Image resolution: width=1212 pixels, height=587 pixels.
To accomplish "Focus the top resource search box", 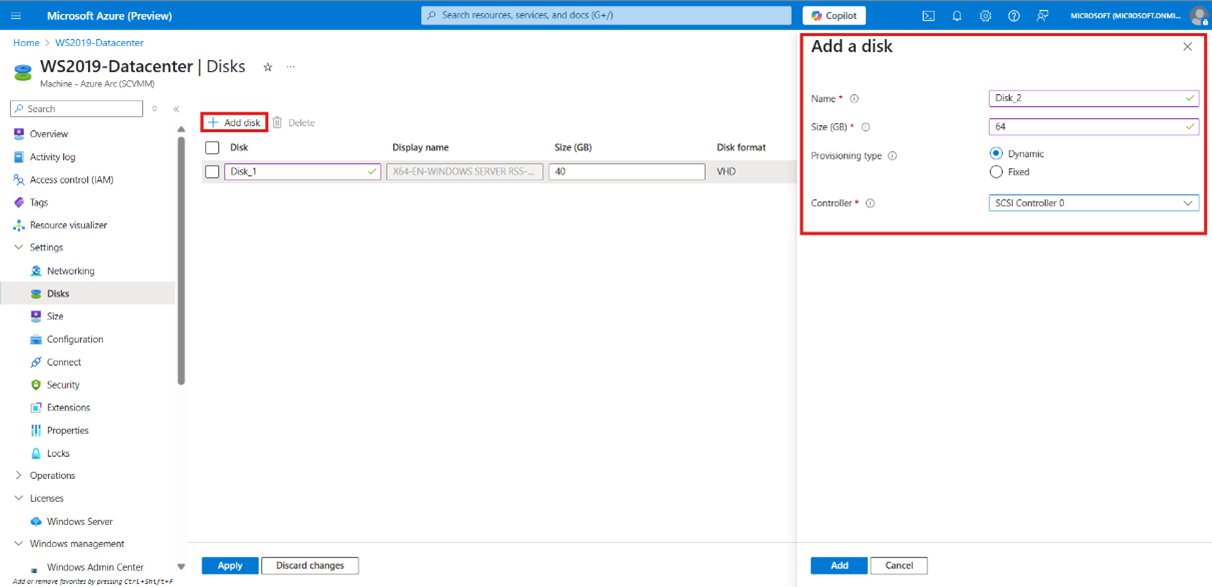I will tap(608, 16).
